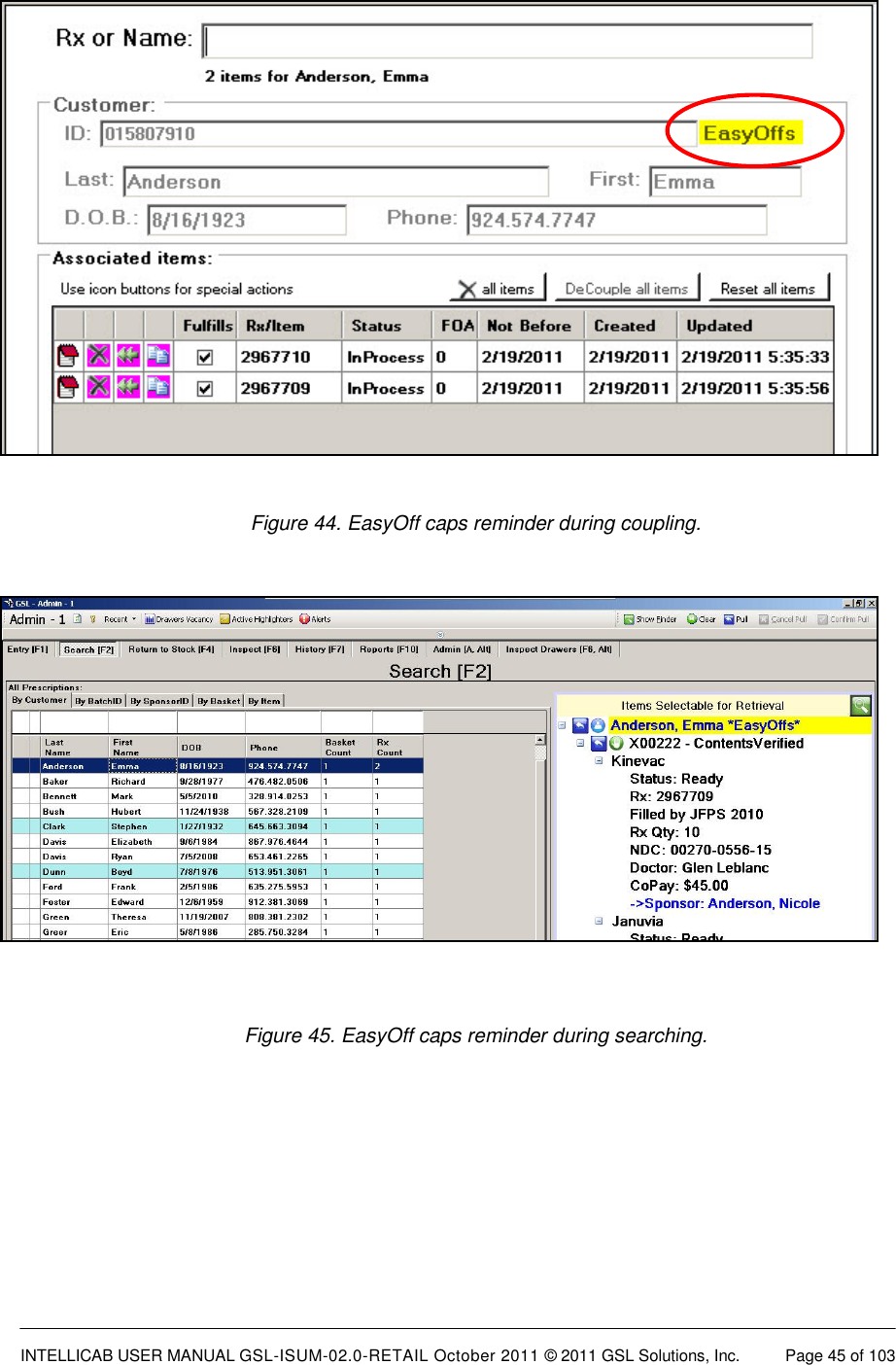Open Alerts from the toolbar
This screenshot has height=1365, width=896.
click(313, 619)
